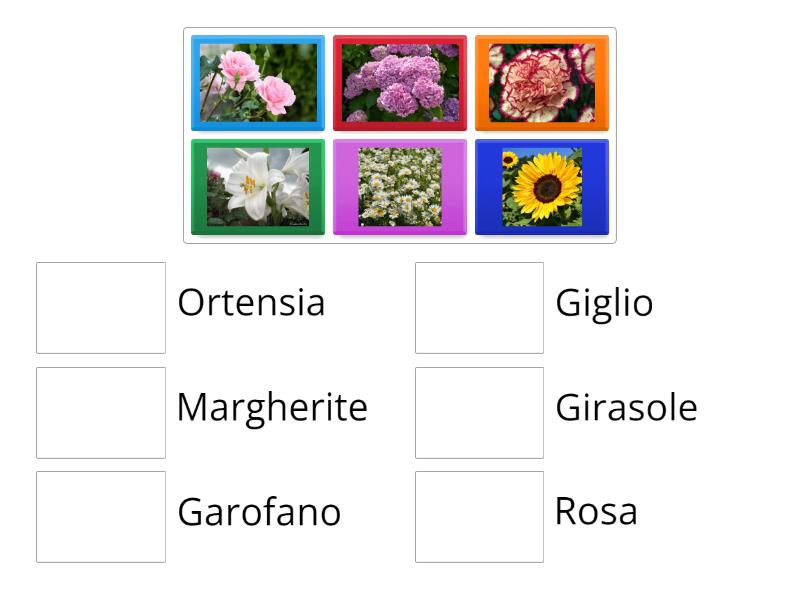
Task: Select the daisies field image tile
Action: [400, 187]
